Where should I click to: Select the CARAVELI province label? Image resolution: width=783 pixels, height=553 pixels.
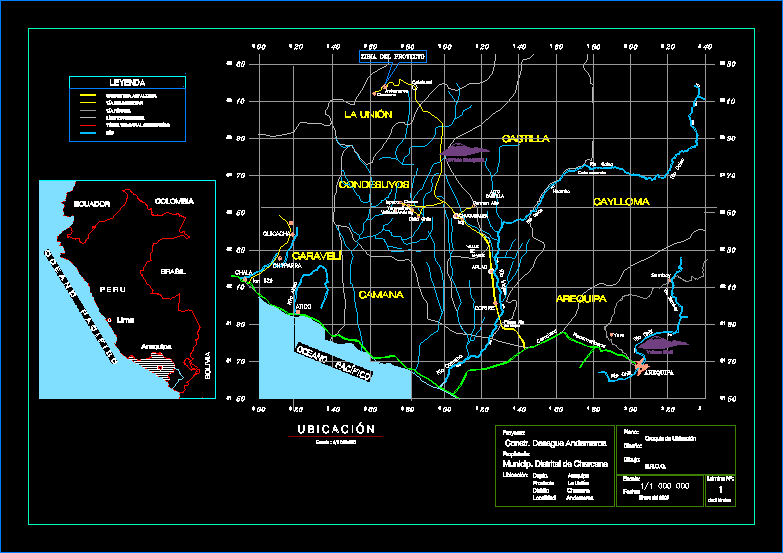coord(316,256)
